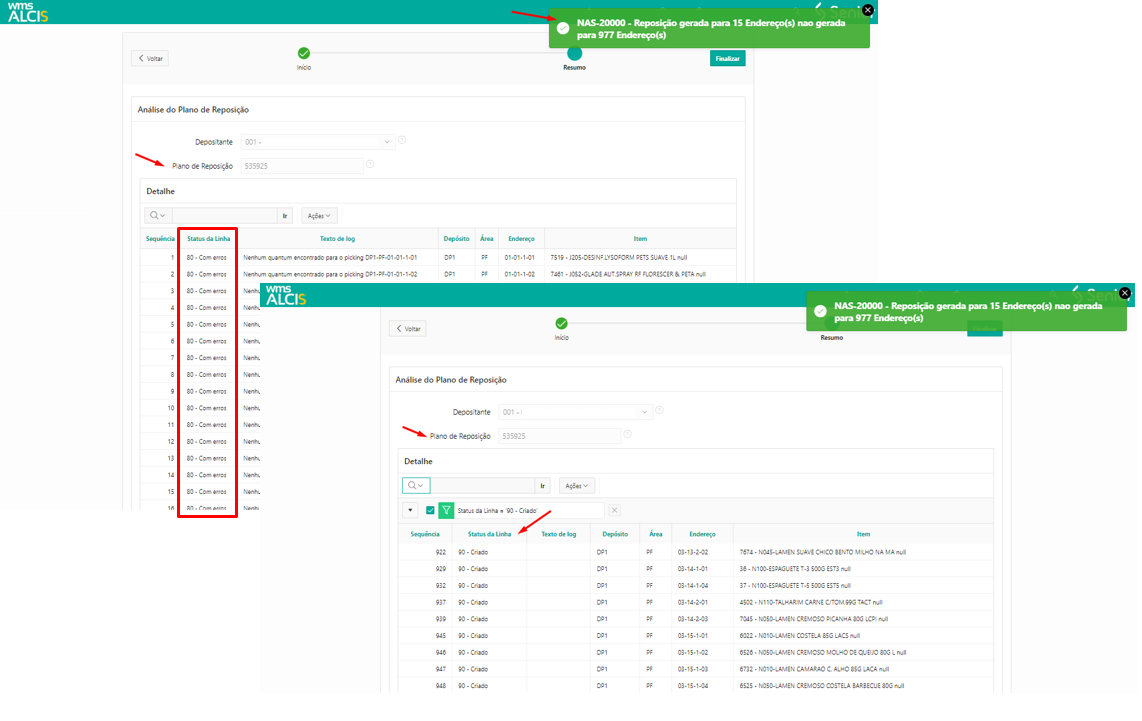Open search column selector in lower window
This screenshot has height=721, width=1142.
[x=416, y=486]
